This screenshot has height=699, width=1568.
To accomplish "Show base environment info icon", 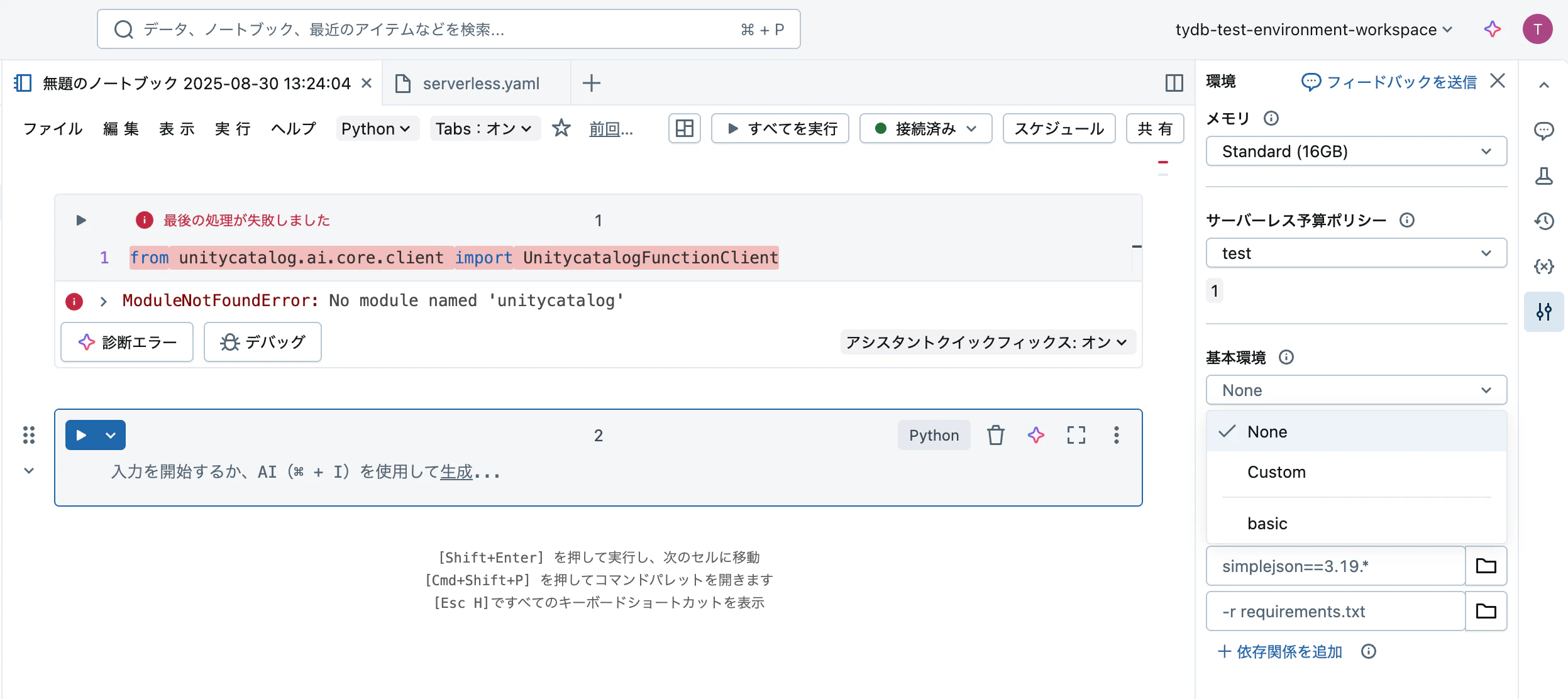I will [1286, 357].
